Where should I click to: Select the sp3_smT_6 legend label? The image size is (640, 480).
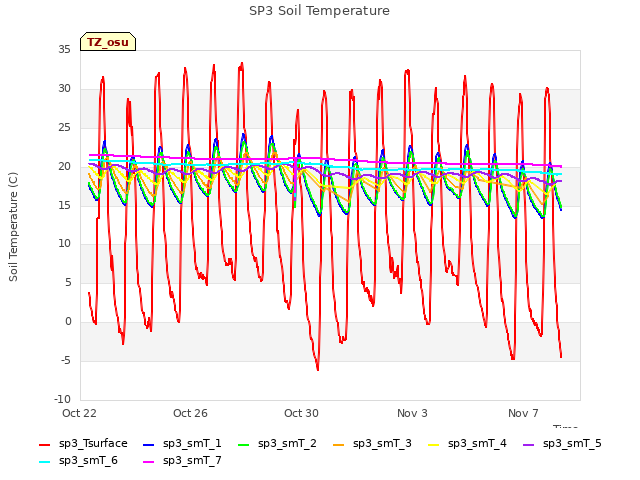click(88, 461)
